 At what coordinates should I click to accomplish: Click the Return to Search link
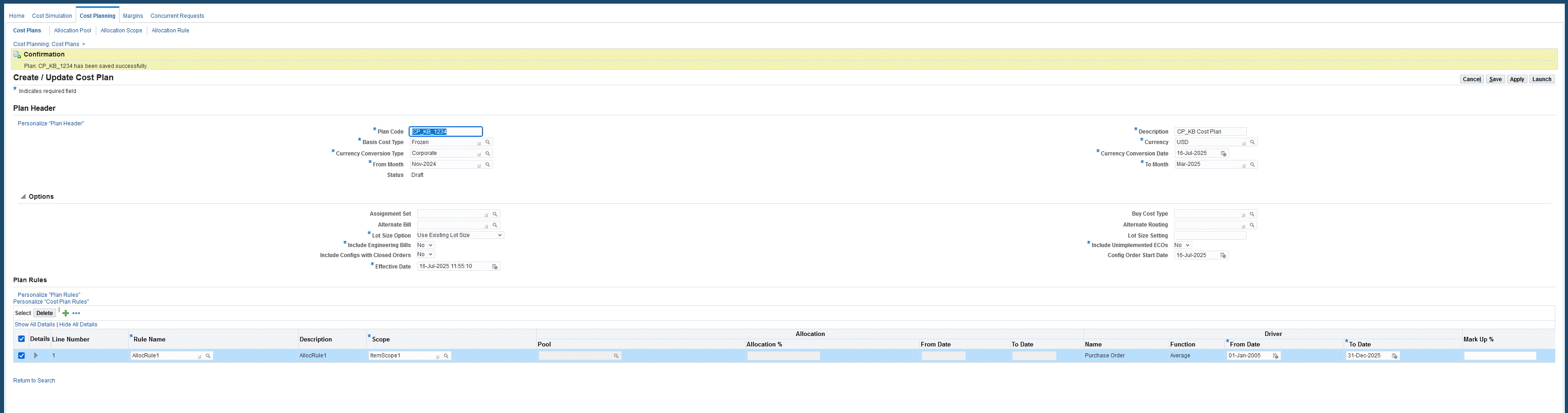[x=34, y=381]
